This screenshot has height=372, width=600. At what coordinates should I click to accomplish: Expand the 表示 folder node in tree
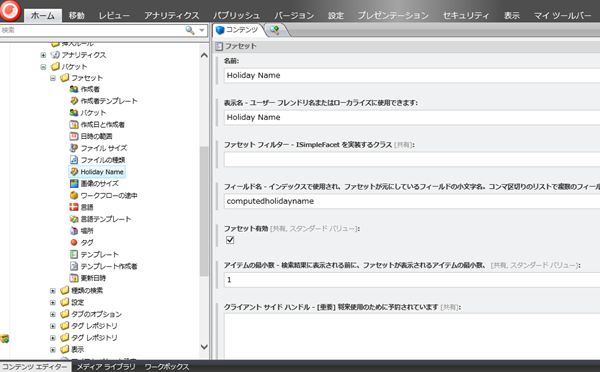click(x=53, y=350)
